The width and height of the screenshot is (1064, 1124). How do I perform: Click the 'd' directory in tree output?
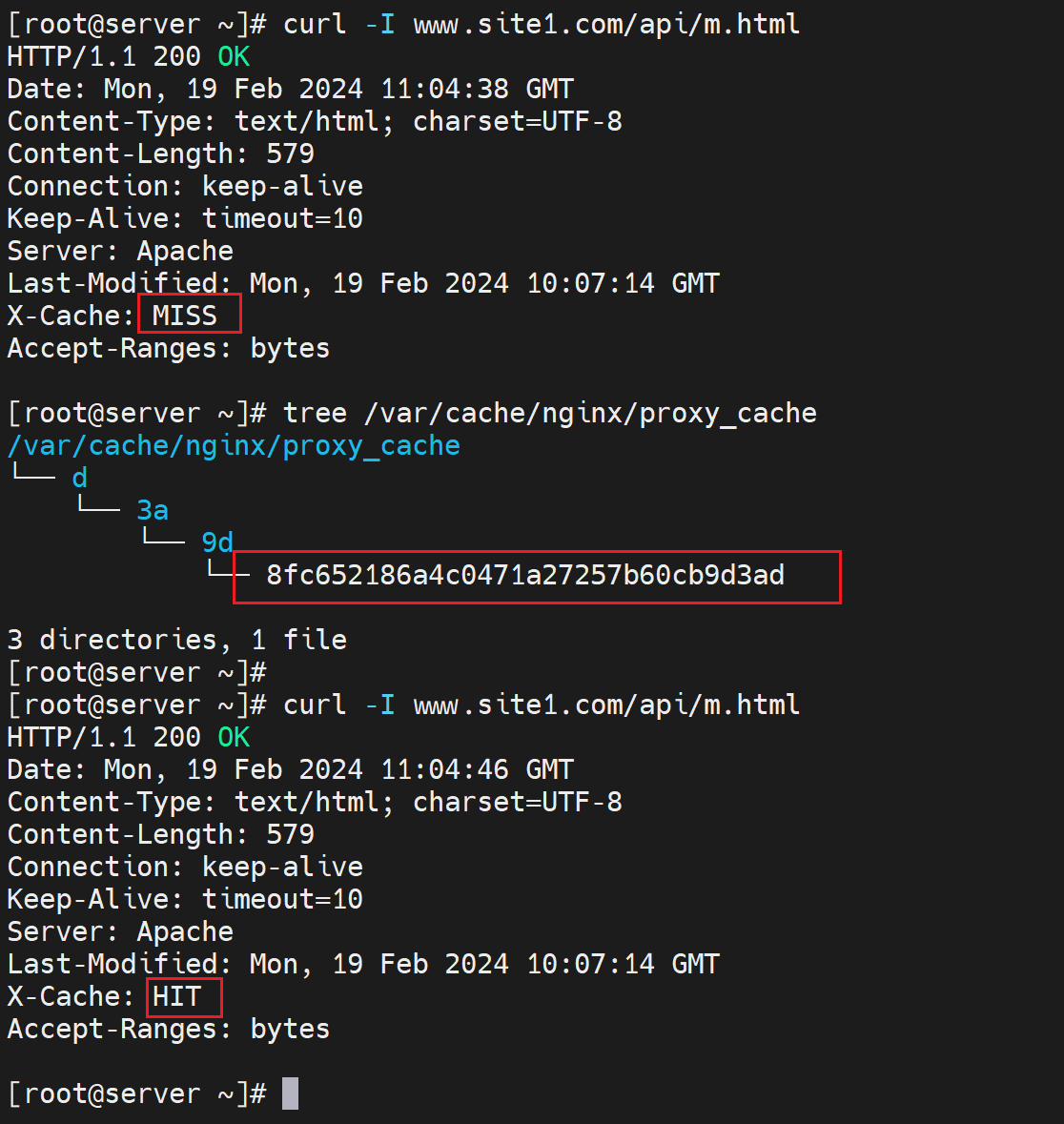pos(80,478)
